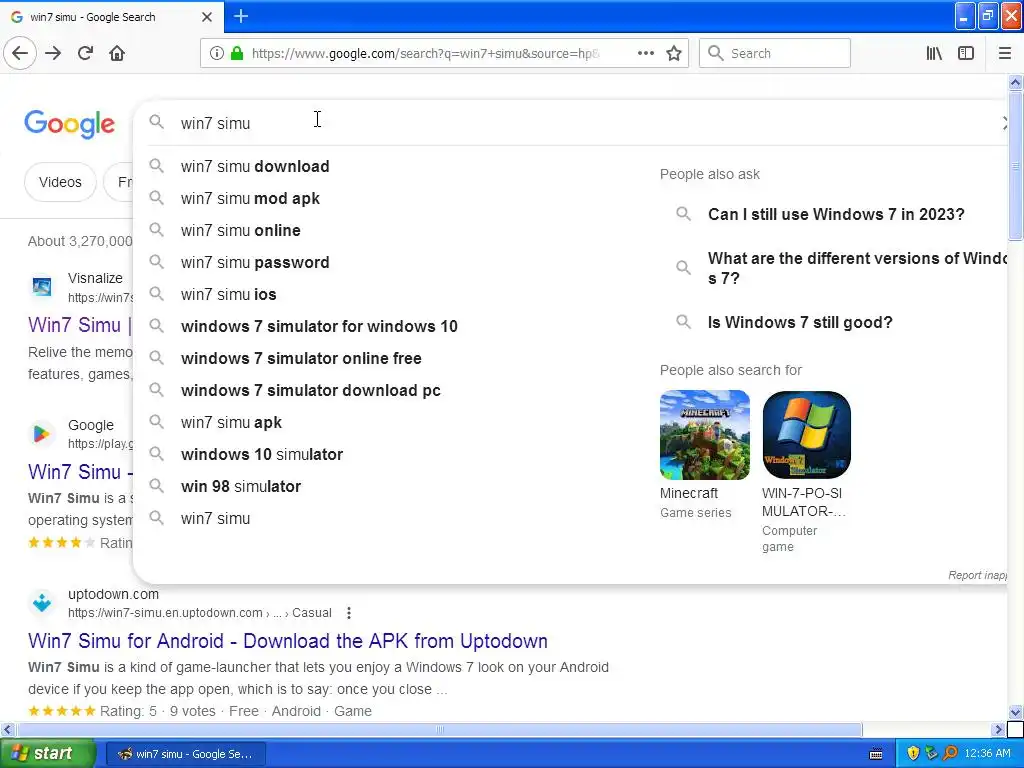Click the 12:36 AM taskbar clock
Image resolution: width=1024 pixels, height=768 pixels.
coord(987,754)
